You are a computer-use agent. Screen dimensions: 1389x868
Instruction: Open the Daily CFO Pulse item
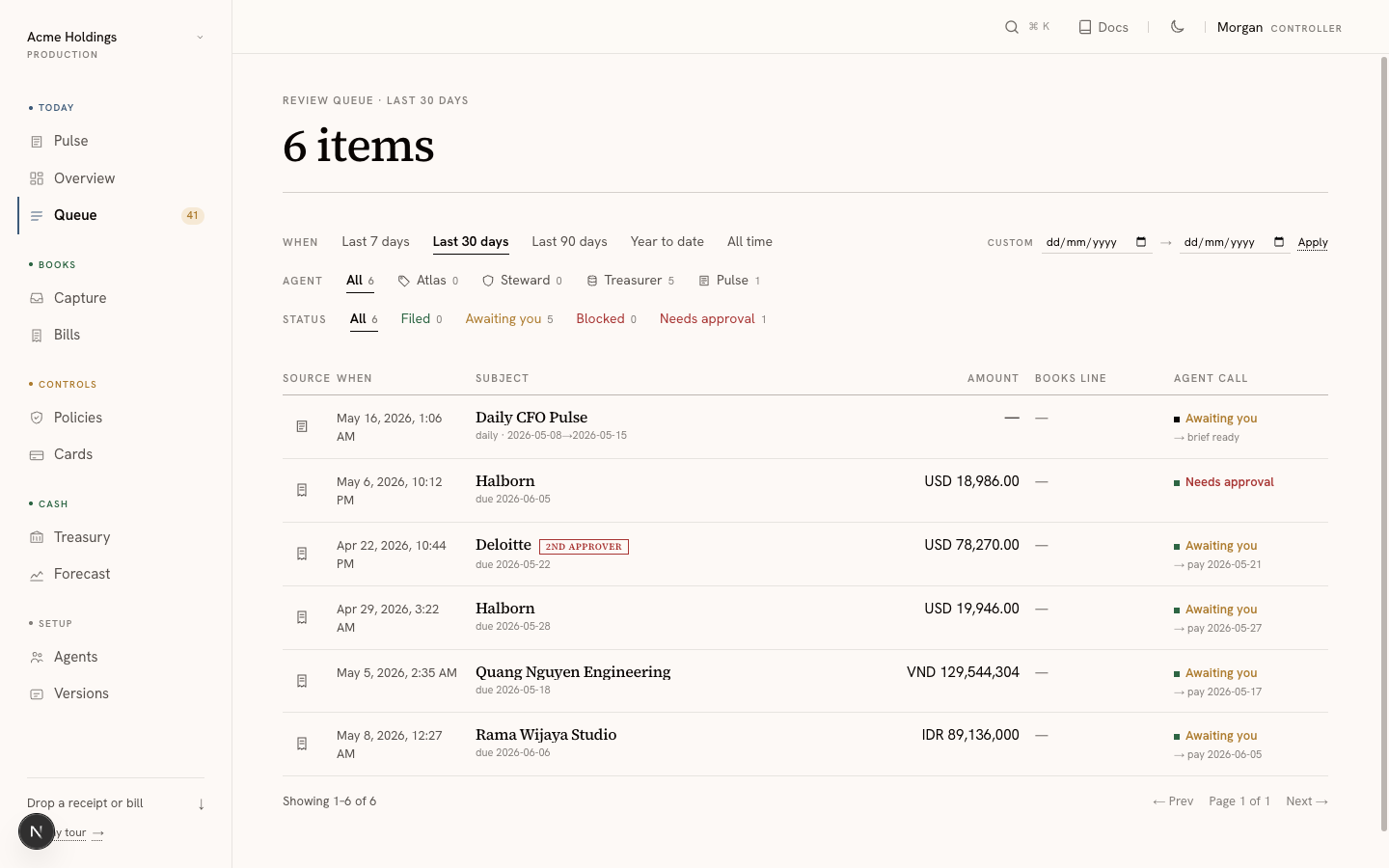[x=531, y=418]
